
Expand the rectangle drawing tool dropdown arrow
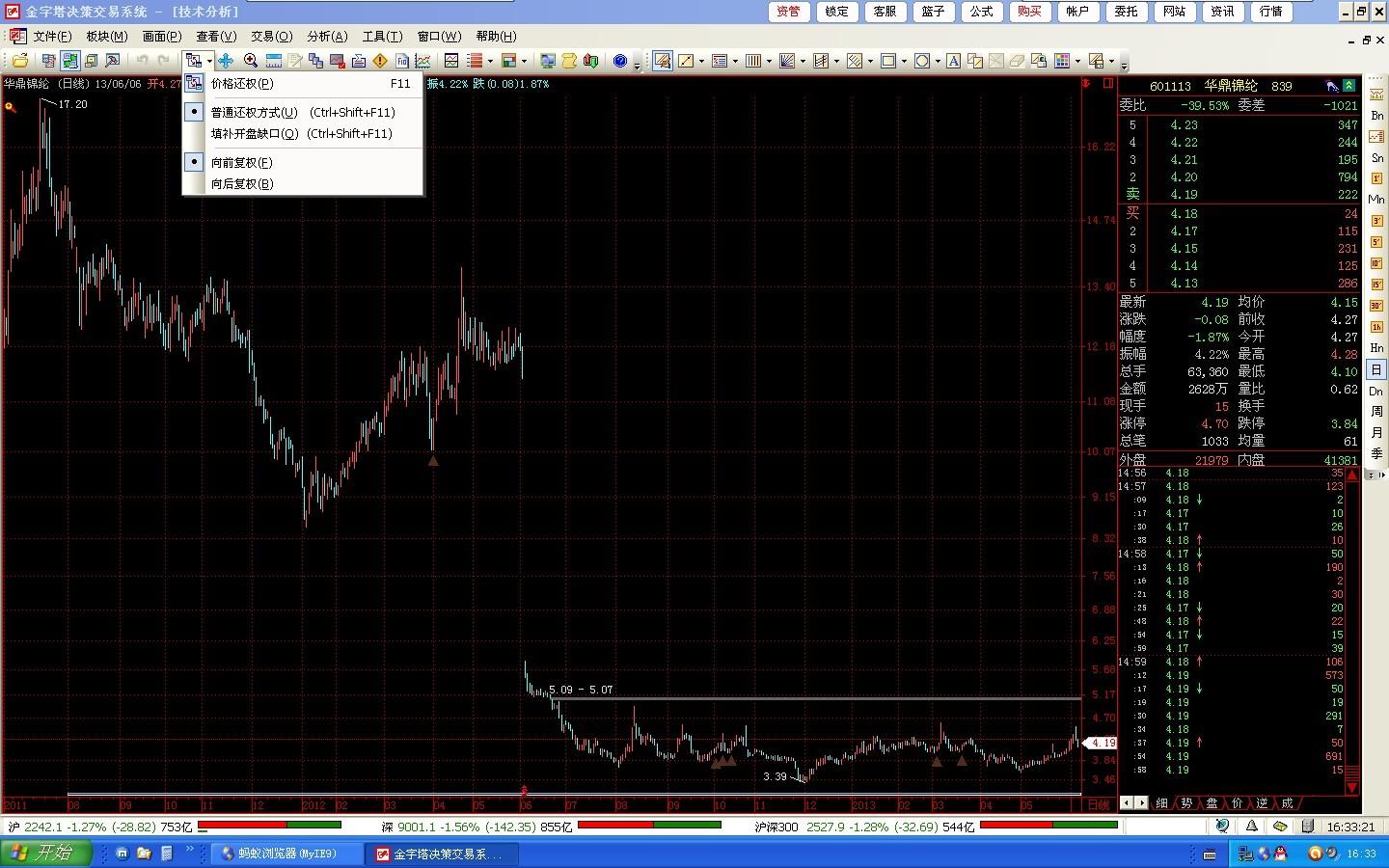904,62
